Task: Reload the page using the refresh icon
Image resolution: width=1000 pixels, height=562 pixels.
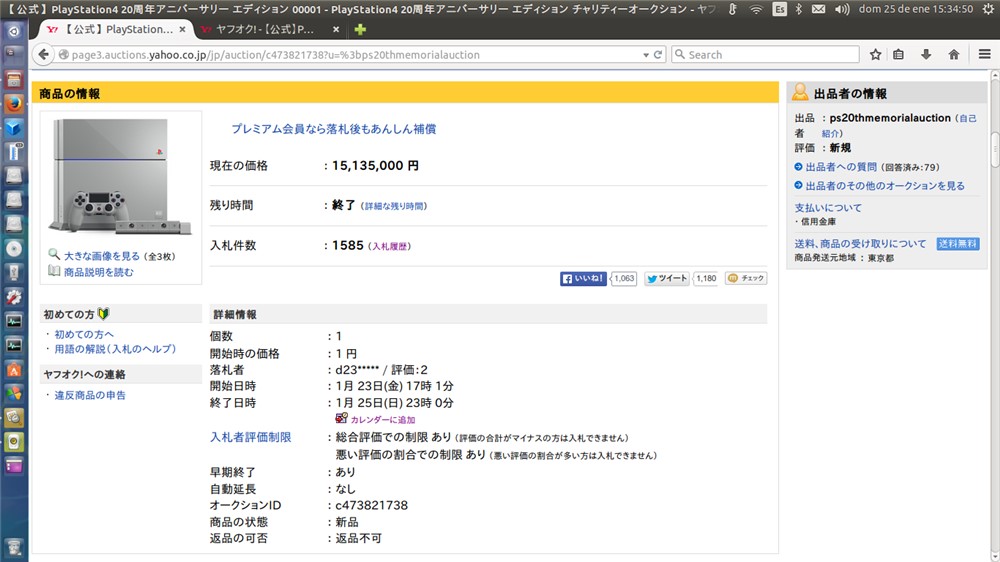Action: tap(658, 55)
